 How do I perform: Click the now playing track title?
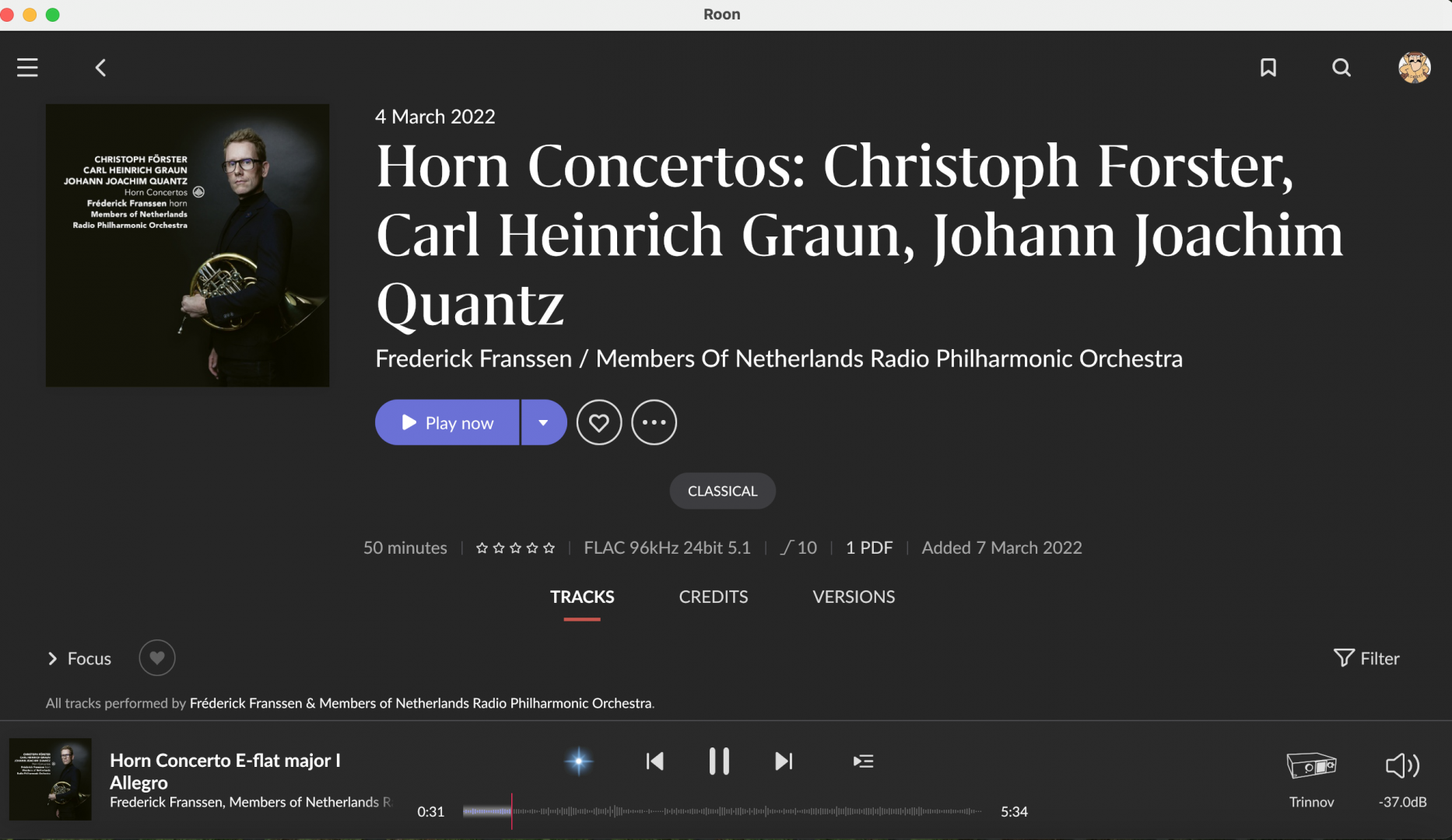pyautogui.click(x=226, y=772)
